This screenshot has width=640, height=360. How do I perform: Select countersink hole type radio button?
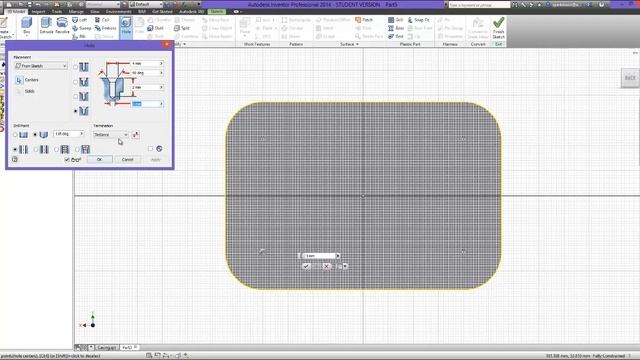click(76, 111)
